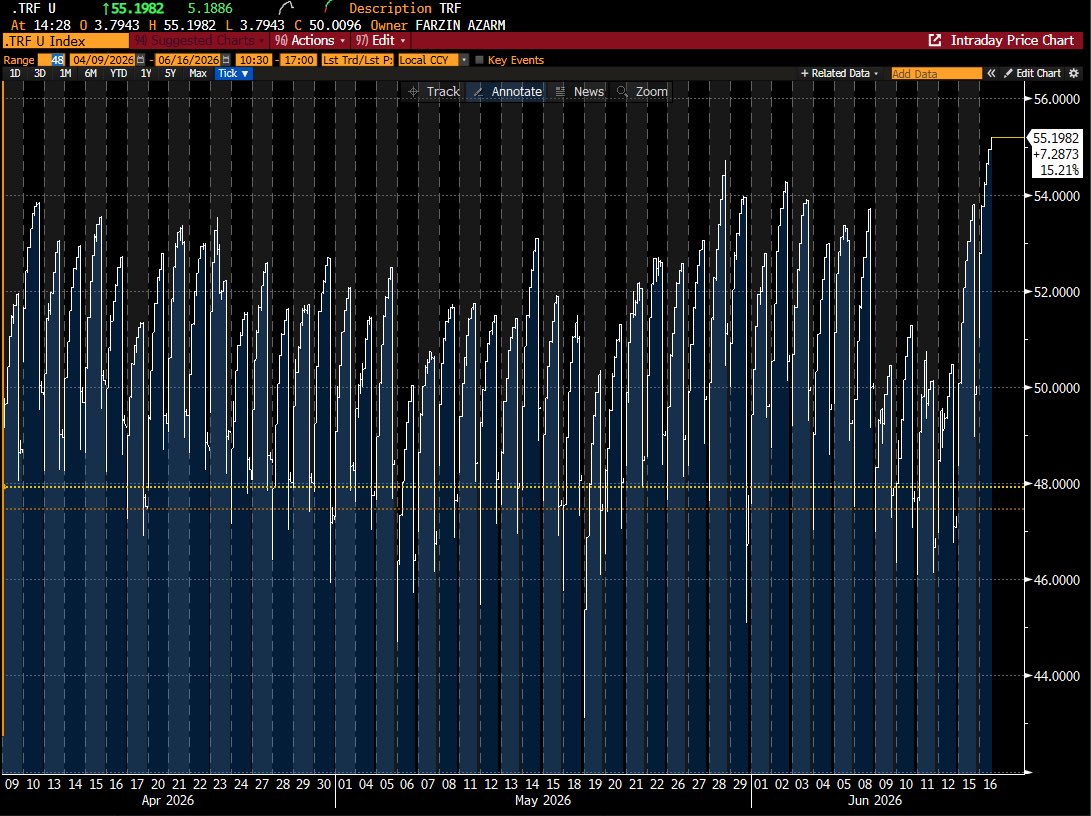Screen dimensions: 1091x816
Task: Expand the 97) Edit menu
Action: (x=381, y=40)
